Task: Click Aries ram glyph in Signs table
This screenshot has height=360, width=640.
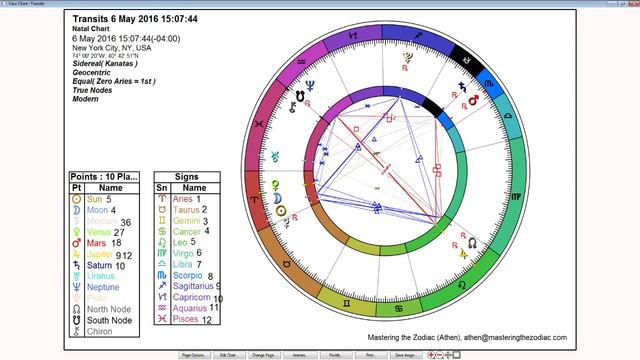Action: 162,199
